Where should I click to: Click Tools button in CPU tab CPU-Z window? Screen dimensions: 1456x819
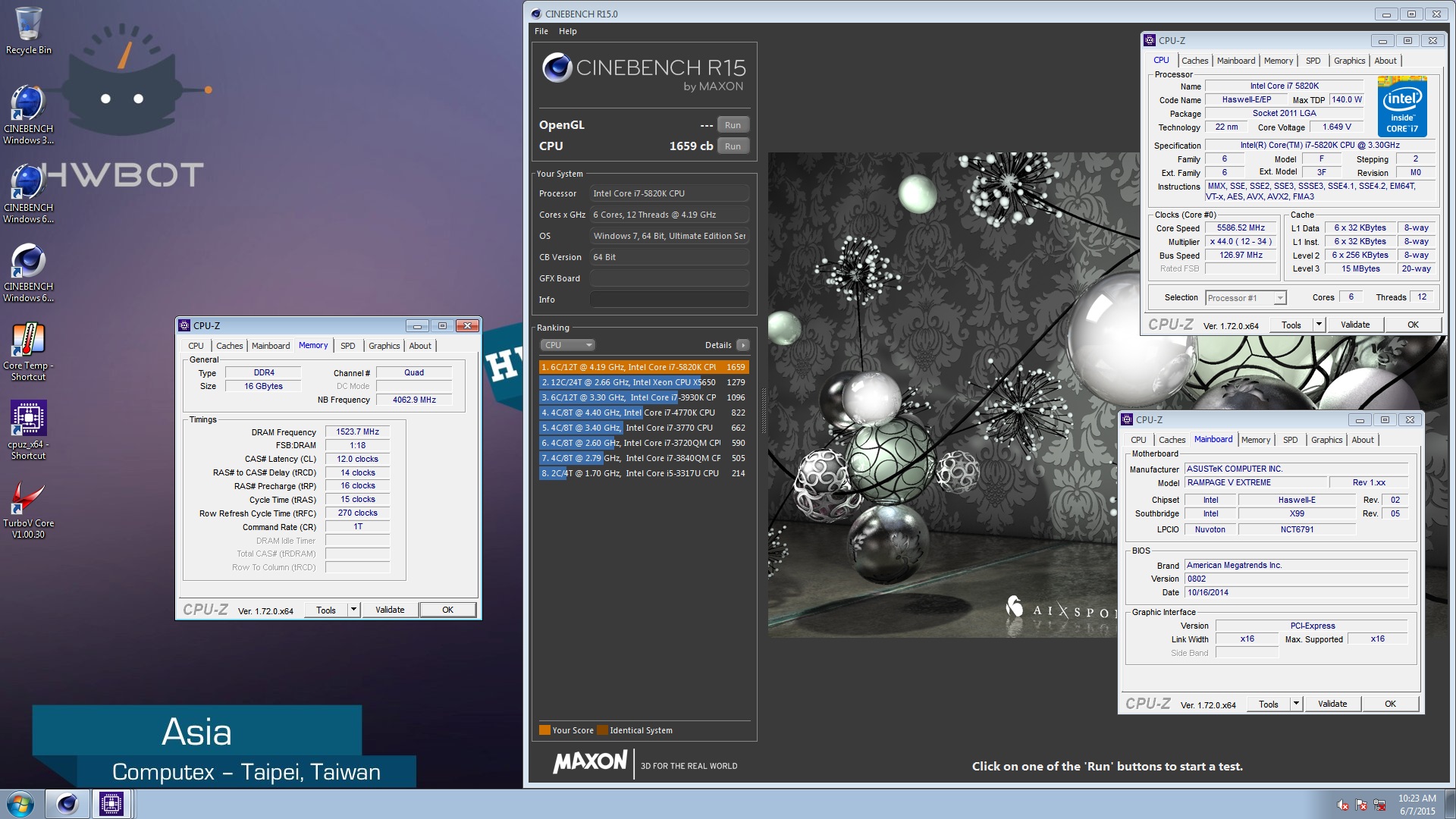1291,325
